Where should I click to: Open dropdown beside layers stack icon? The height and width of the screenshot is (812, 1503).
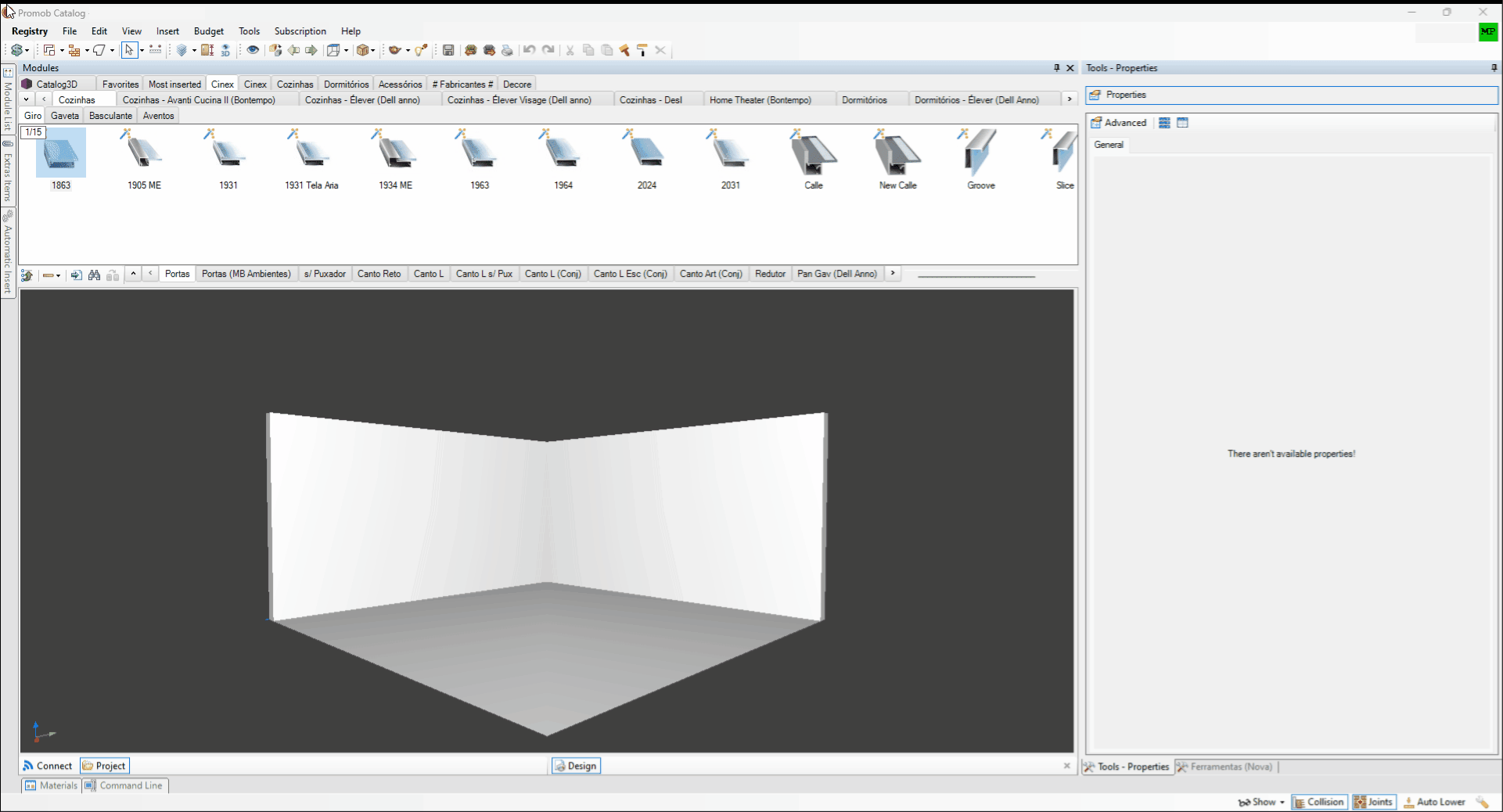[x=194, y=51]
